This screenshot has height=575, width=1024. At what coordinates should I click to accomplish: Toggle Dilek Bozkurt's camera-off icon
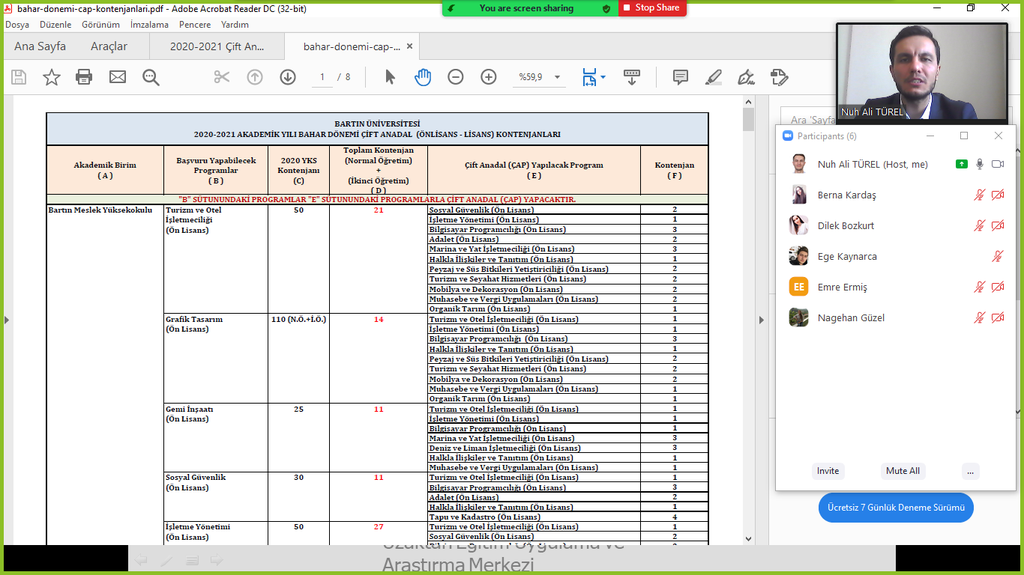(997, 226)
